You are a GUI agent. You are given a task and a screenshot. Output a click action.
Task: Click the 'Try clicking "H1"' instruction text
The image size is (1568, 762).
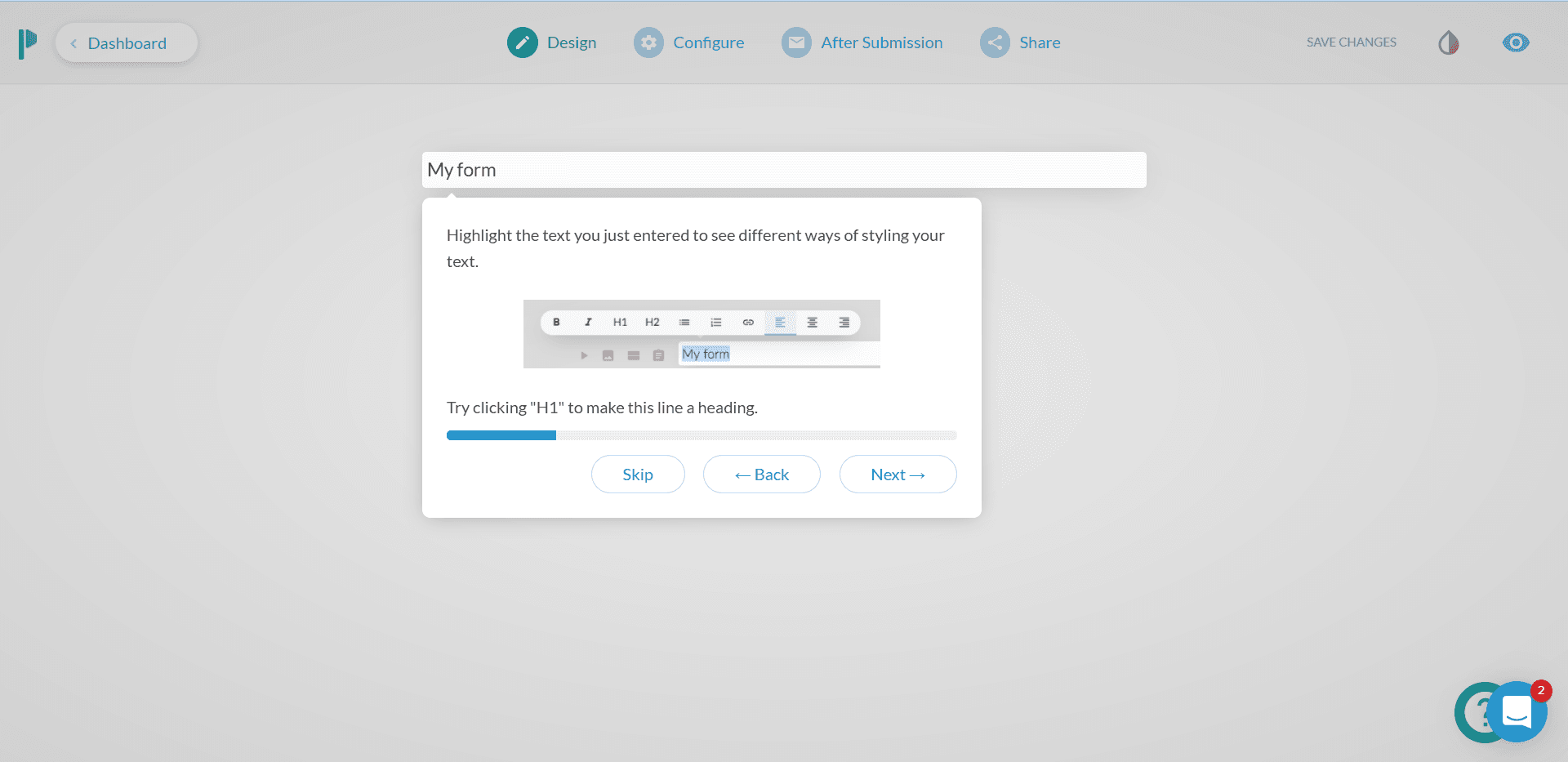[x=602, y=408]
